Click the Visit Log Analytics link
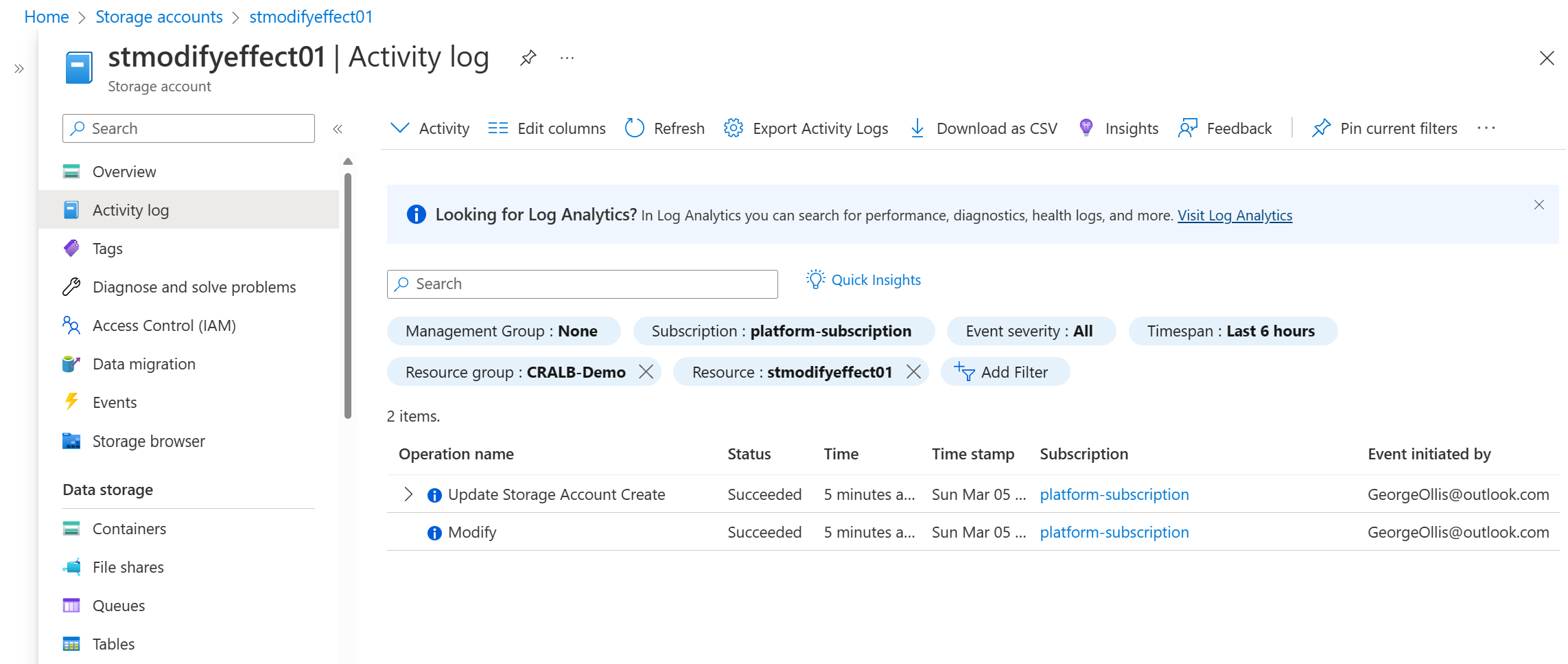Screen dimensions: 1568x664 coord(1234,216)
